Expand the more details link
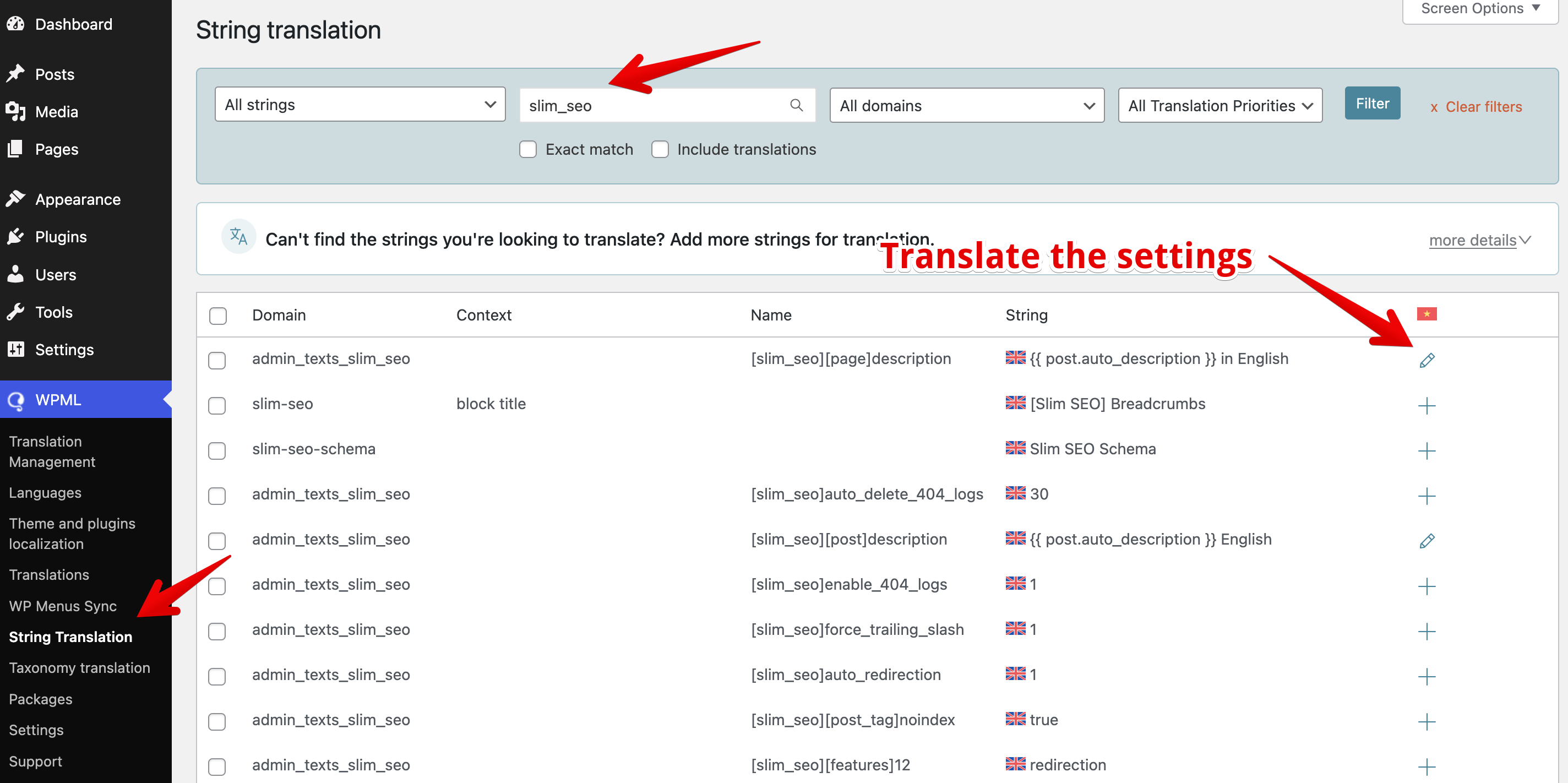The image size is (1568, 783). [x=1479, y=240]
